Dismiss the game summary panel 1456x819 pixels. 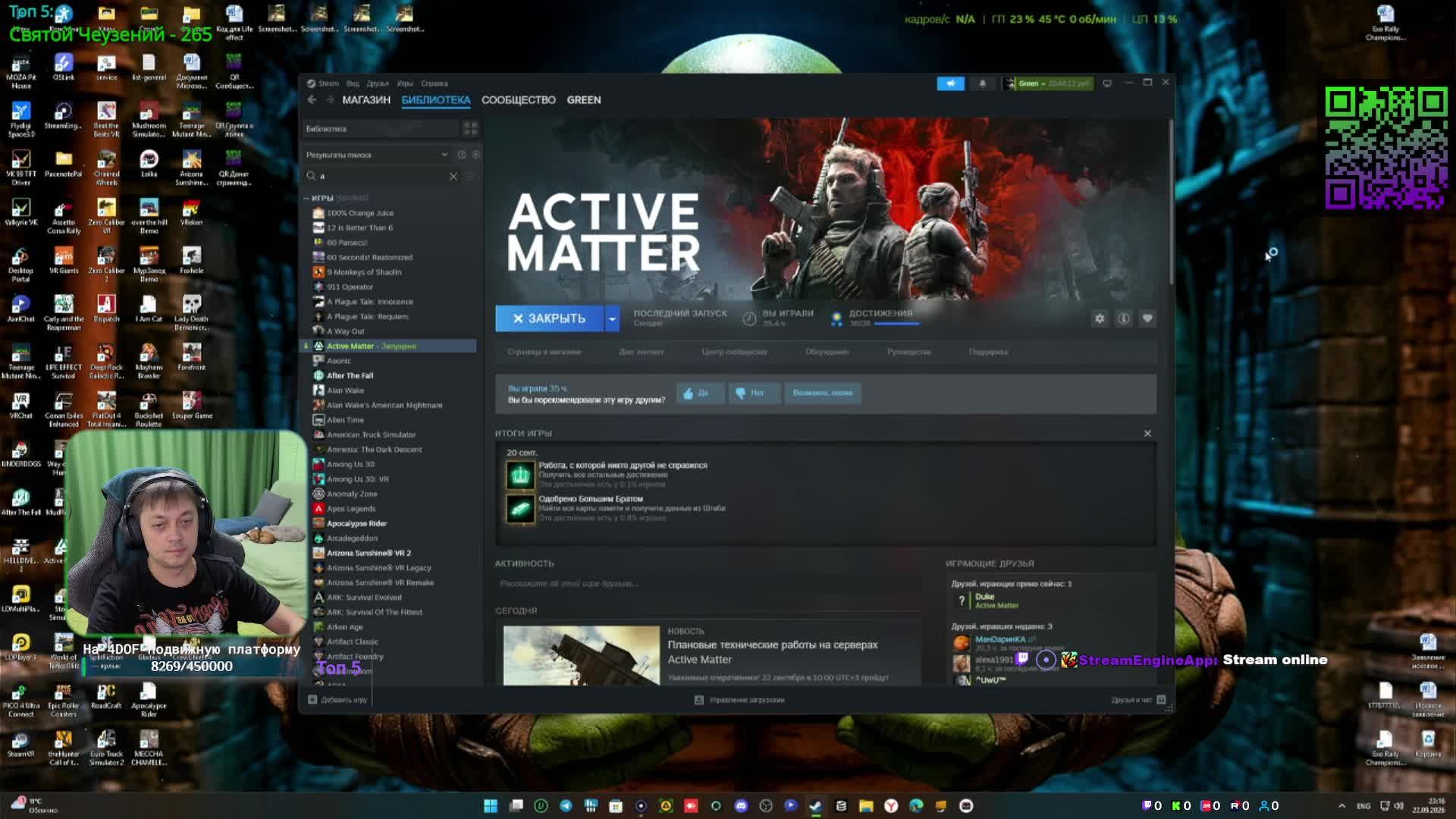point(1147,434)
